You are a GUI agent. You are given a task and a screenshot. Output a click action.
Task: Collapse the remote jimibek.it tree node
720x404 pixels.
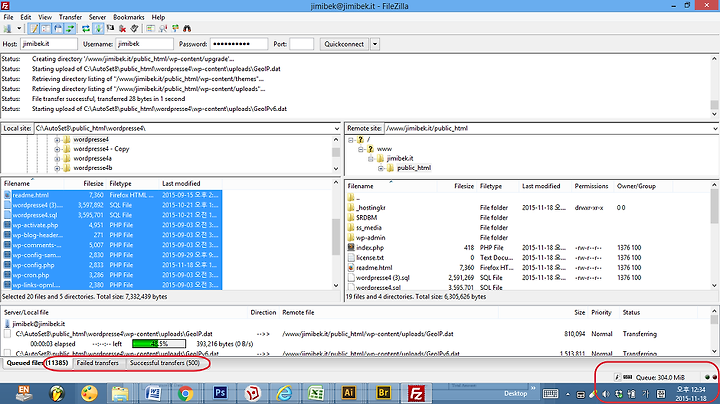371,158
